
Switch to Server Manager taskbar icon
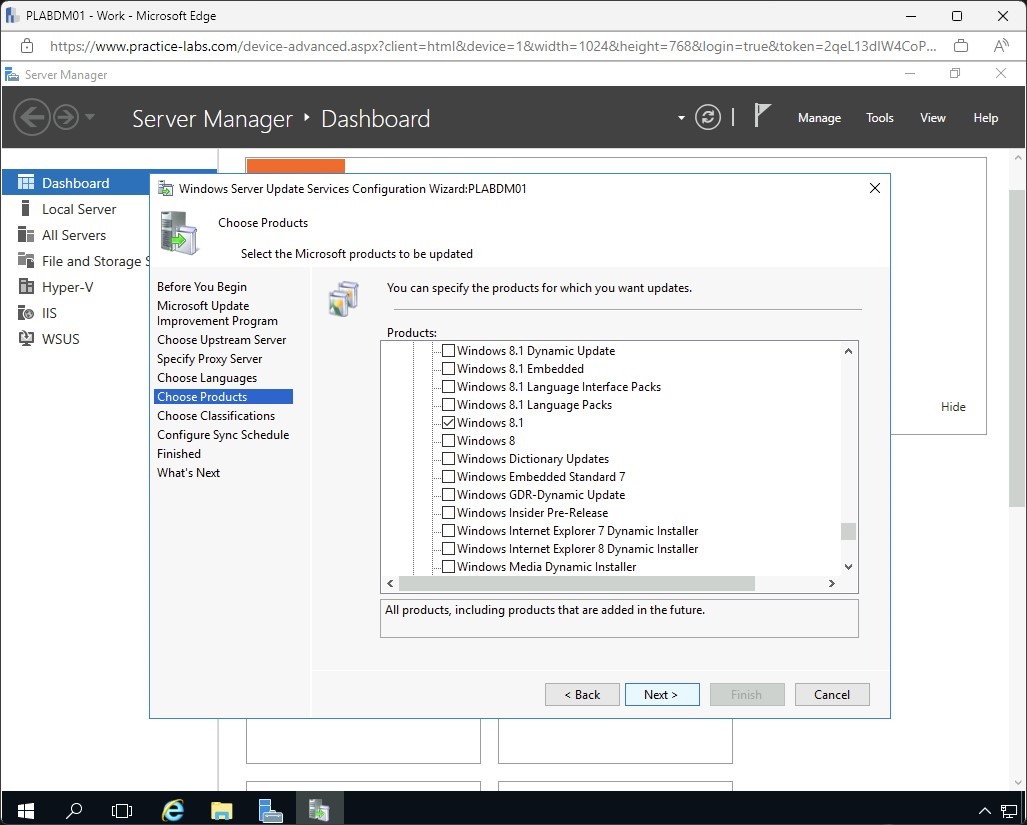coord(270,811)
